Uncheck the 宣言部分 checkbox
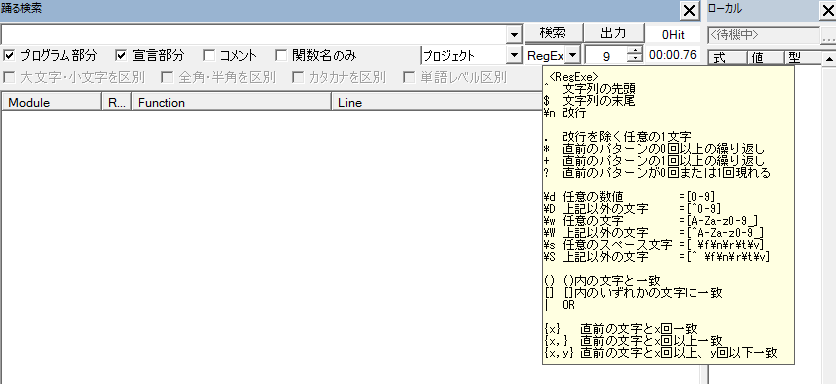 pyautogui.click(x=122, y=55)
